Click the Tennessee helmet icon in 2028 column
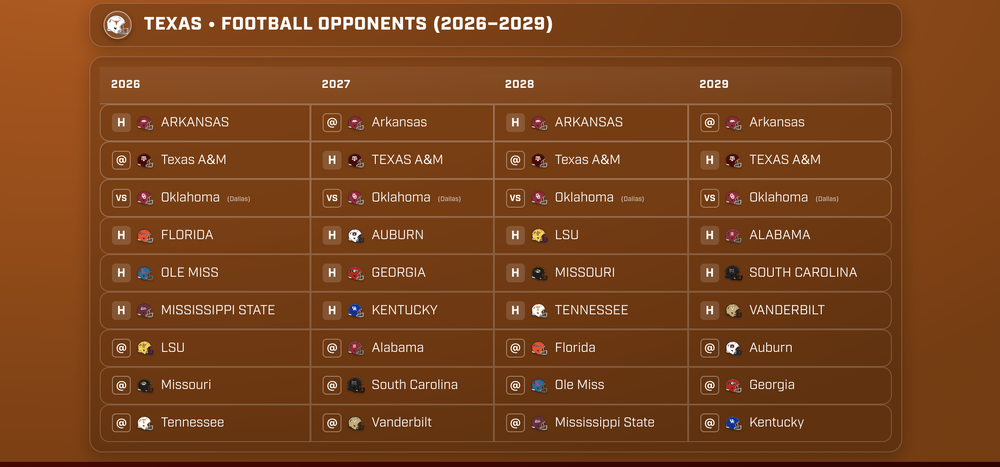 539,311
